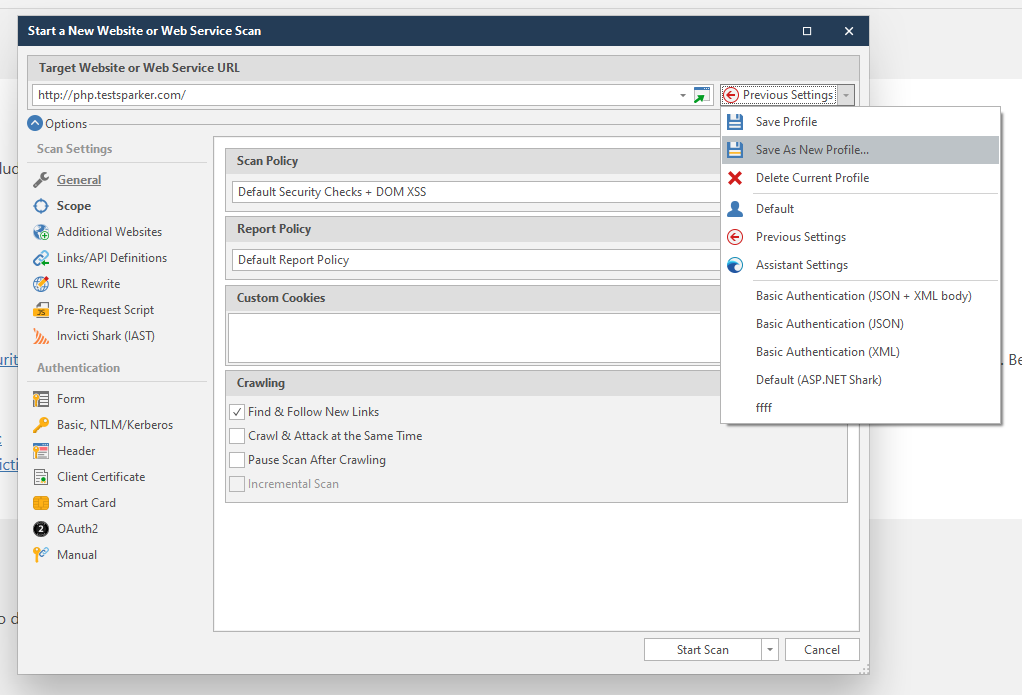The height and width of the screenshot is (695, 1022).
Task: Click the green open-URL-in-browser icon
Action: coord(702,94)
